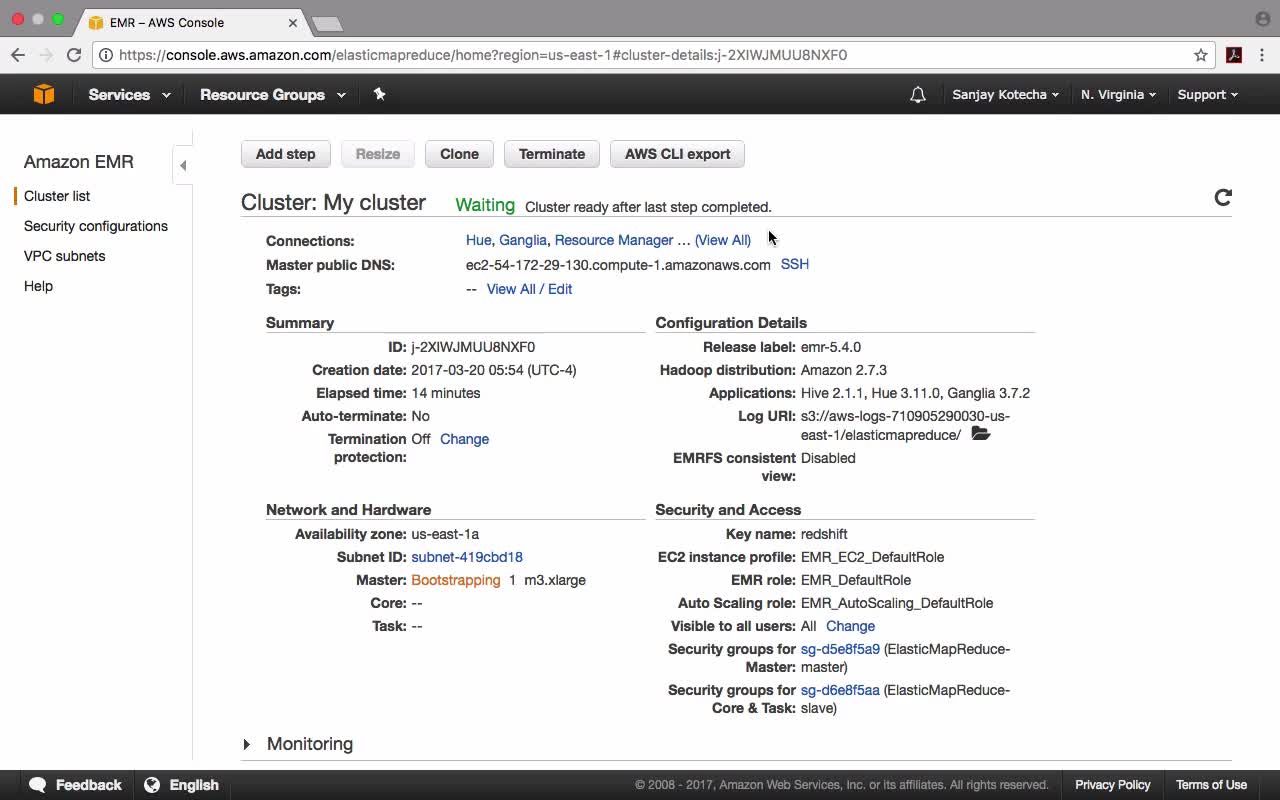Click the m3.xlarge instance type text
Viewport: 1280px width, 800px height.
555,580
